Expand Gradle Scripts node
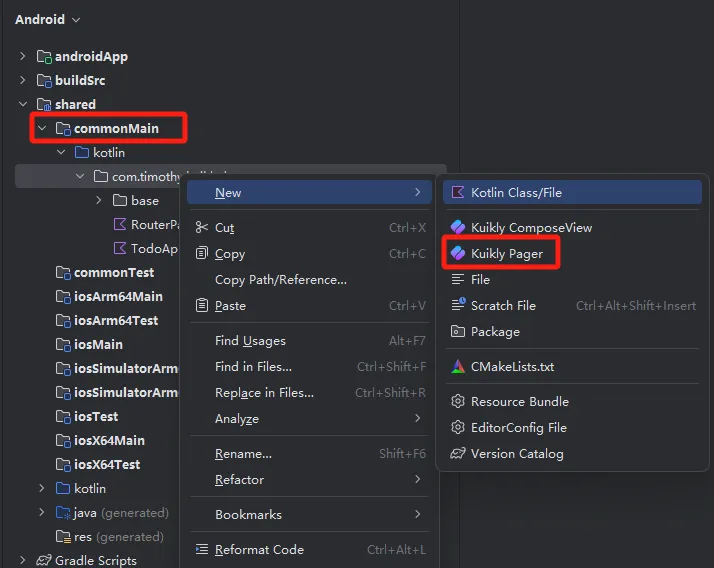714x568 pixels. [x=23, y=560]
